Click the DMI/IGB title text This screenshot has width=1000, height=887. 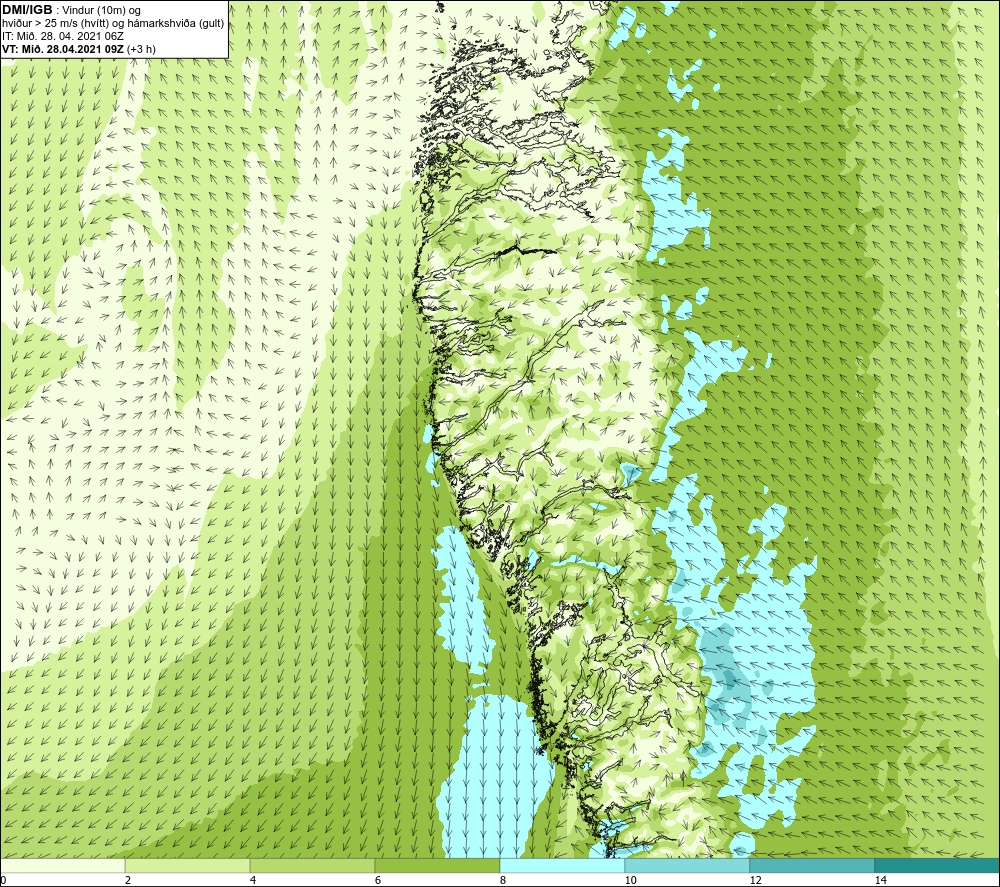pos(27,10)
